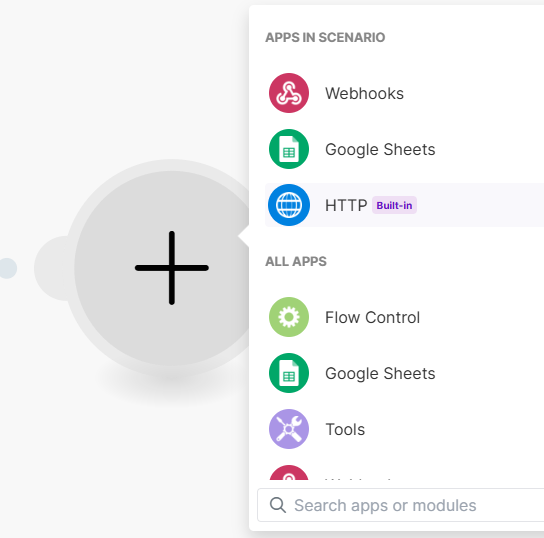The width and height of the screenshot is (544, 538).
Task: Open Webhooks from the scenario apps list
Action: pyautogui.click(x=405, y=93)
